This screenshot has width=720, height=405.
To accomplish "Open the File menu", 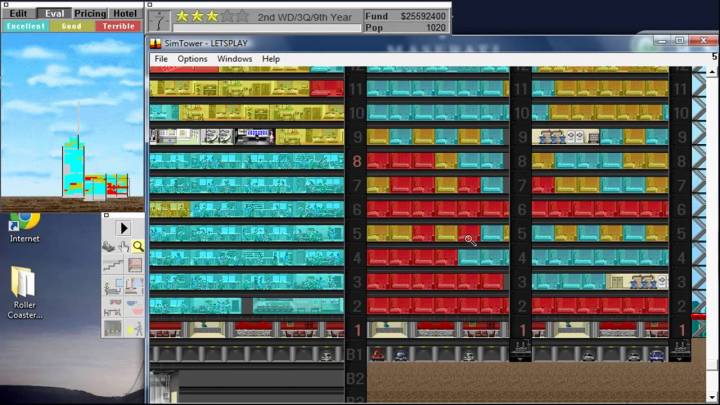I will pyautogui.click(x=160, y=59).
